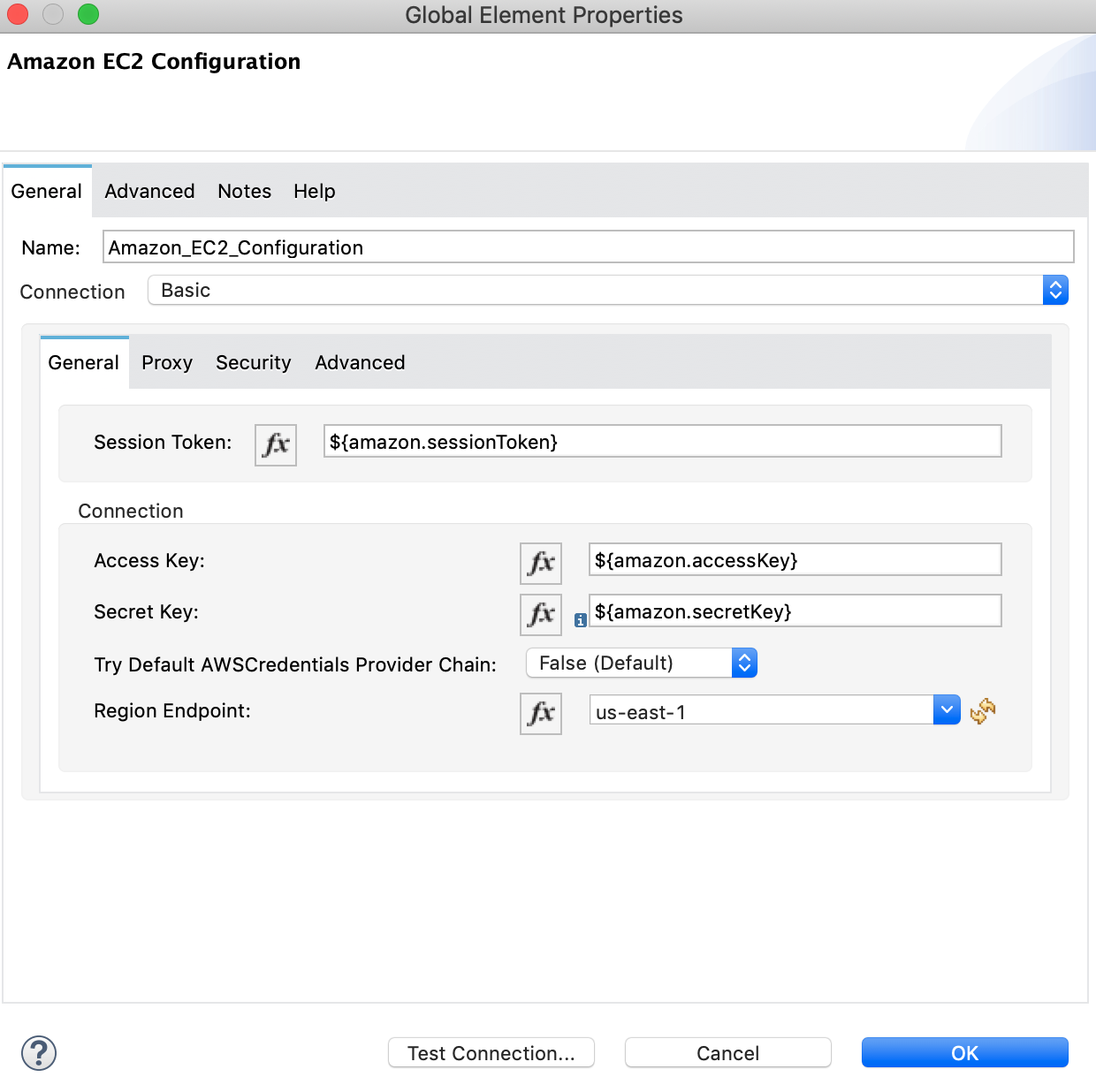This screenshot has width=1096, height=1092.
Task: Refresh the Region Endpoint values list
Action: tap(982, 711)
